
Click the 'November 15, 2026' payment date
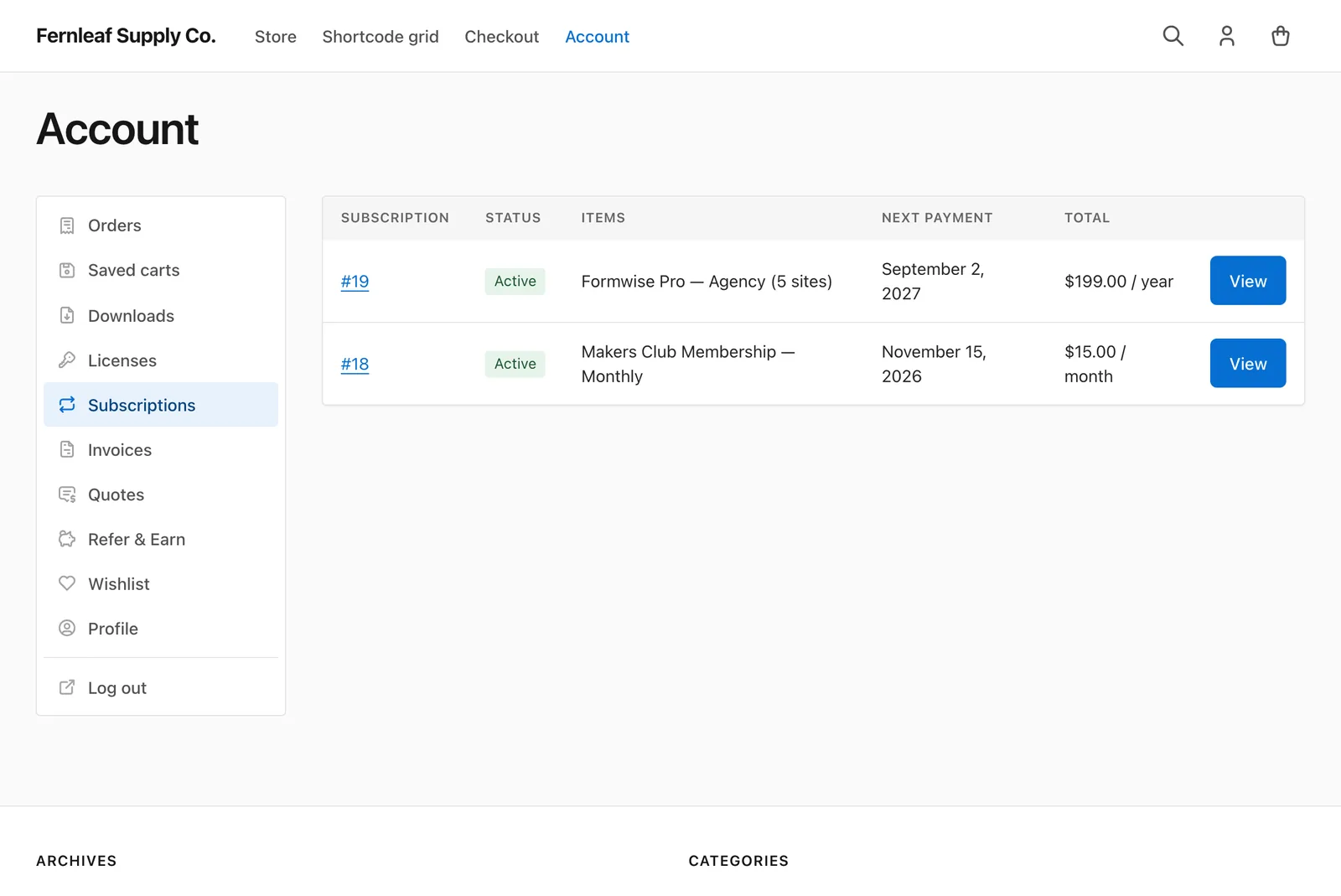[x=934, y=364]
